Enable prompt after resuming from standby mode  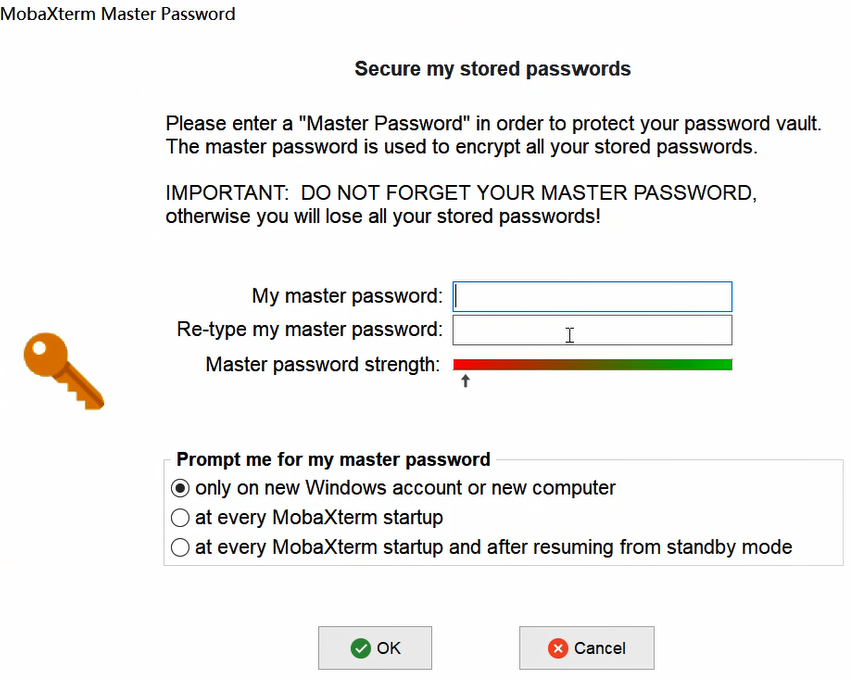point(180,547)
